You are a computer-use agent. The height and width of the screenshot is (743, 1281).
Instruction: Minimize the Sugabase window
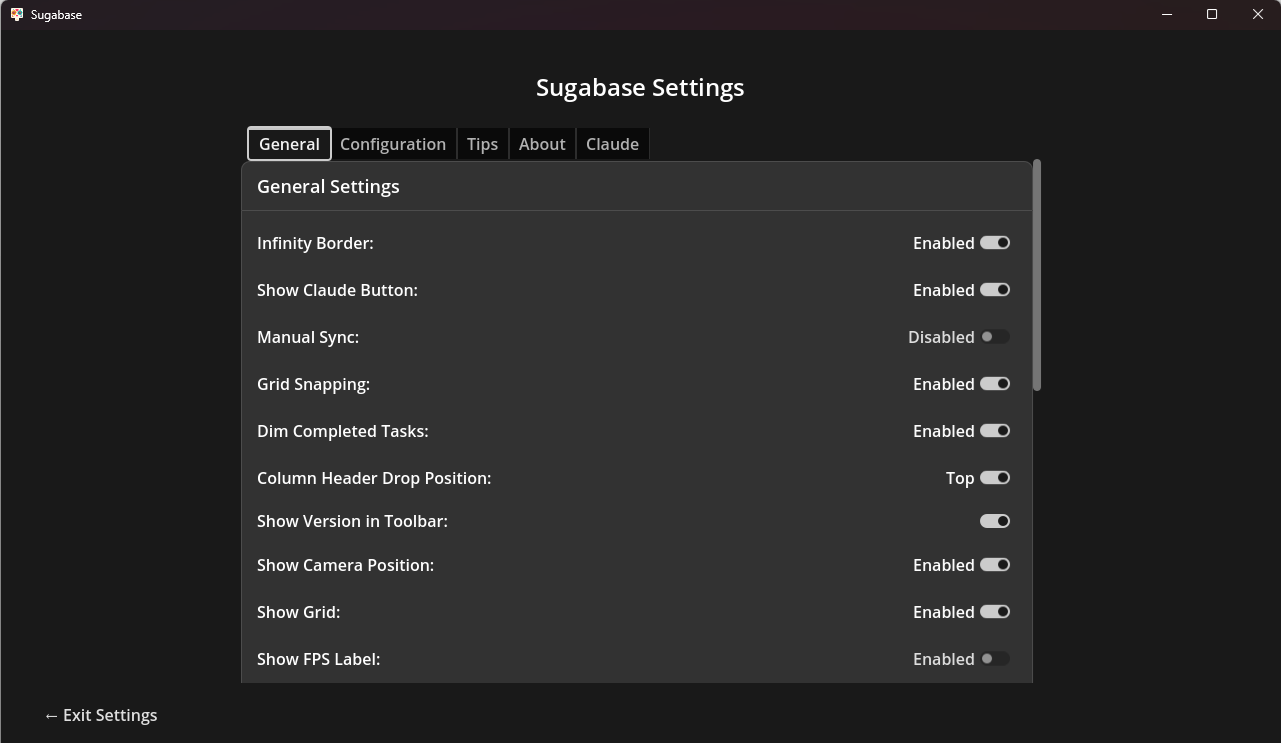point(1167,15)
